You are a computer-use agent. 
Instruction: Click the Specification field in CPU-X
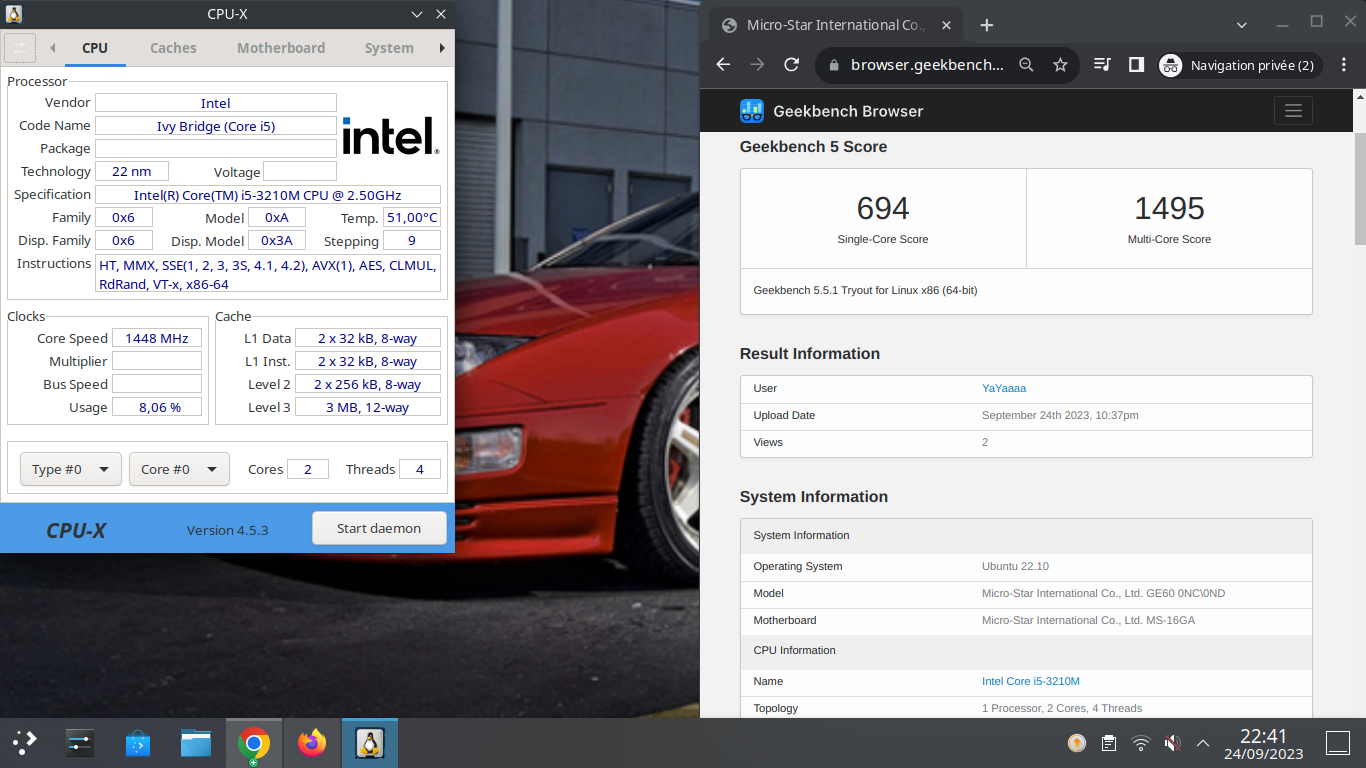pyautogui.click(x=267, y=195)
